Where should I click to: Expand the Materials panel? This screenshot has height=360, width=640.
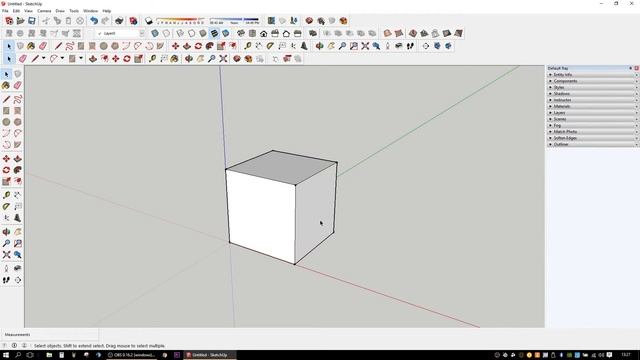coord(593,107)
